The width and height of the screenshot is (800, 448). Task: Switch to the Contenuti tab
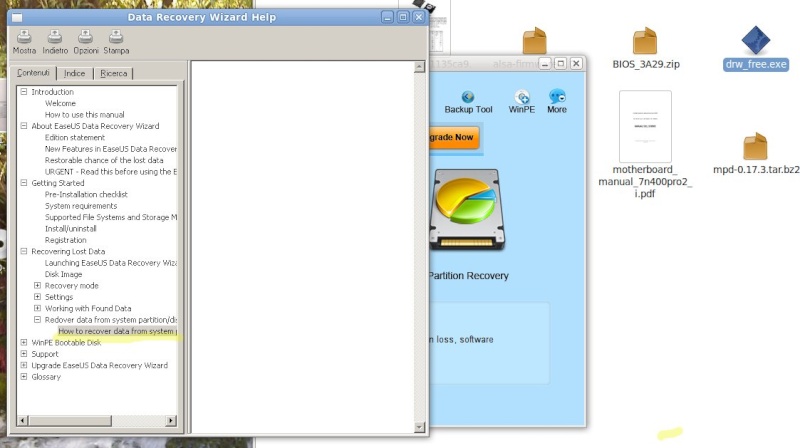(x=33, y=73)
